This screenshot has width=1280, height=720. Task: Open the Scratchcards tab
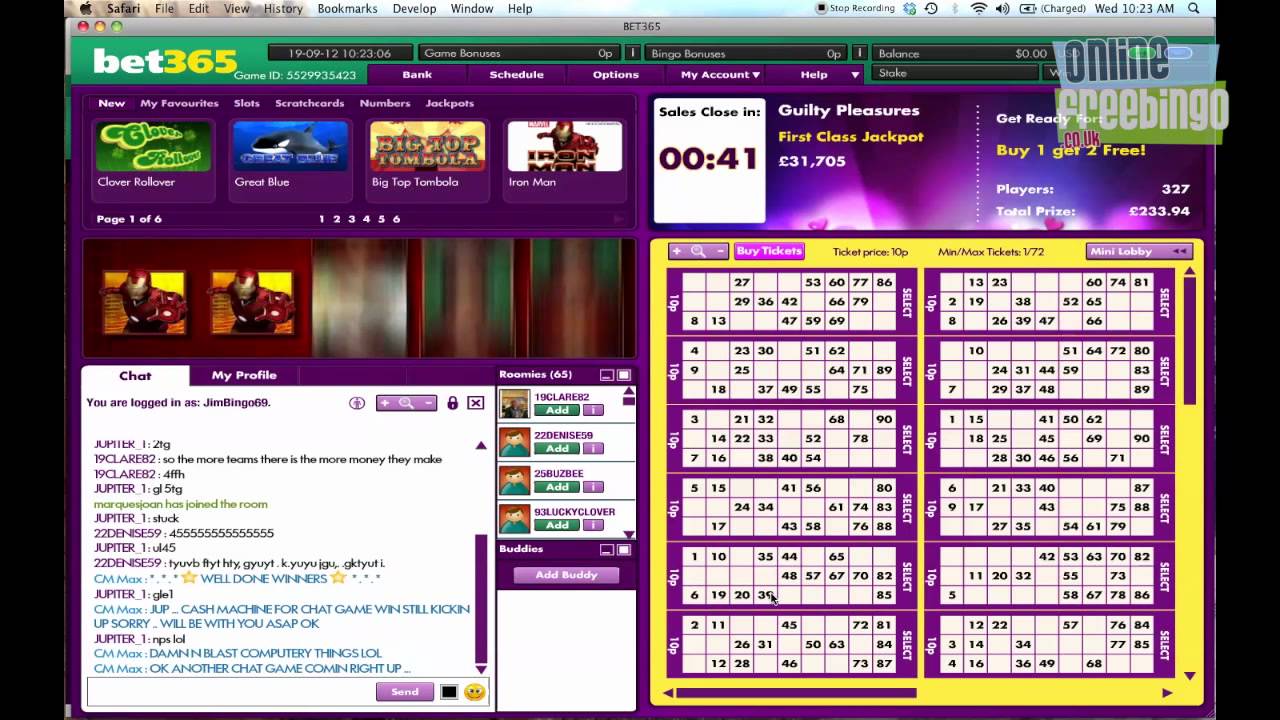click(310, 103)
